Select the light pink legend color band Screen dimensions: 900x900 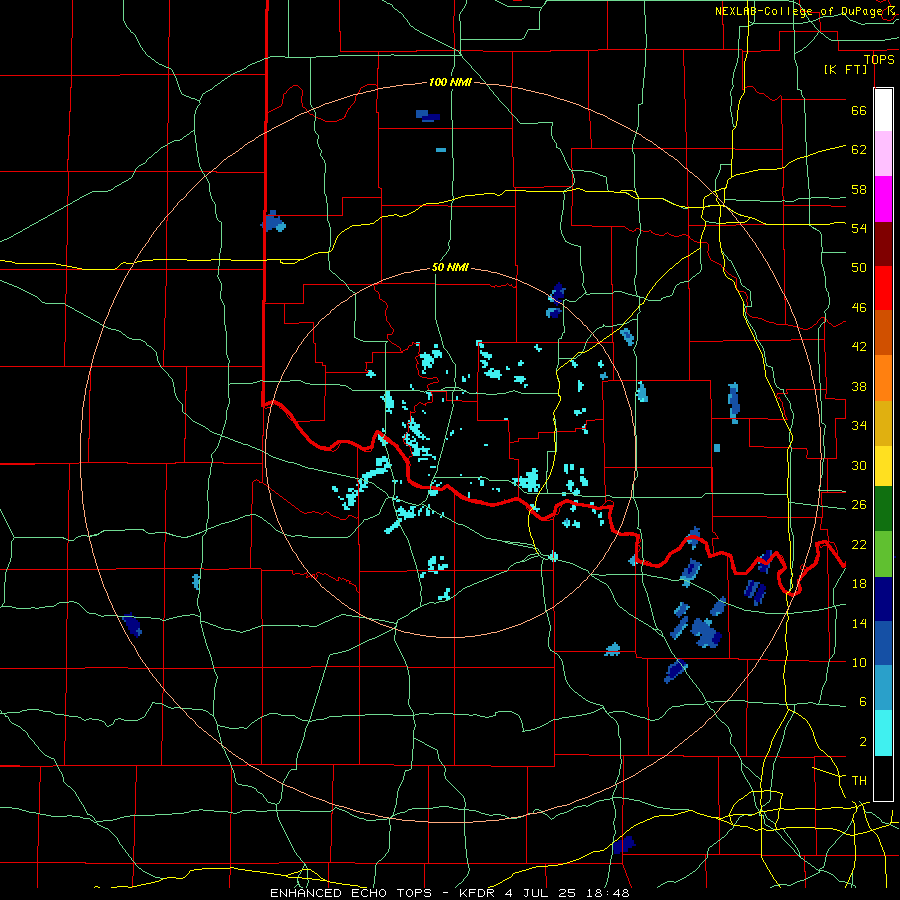883,154
